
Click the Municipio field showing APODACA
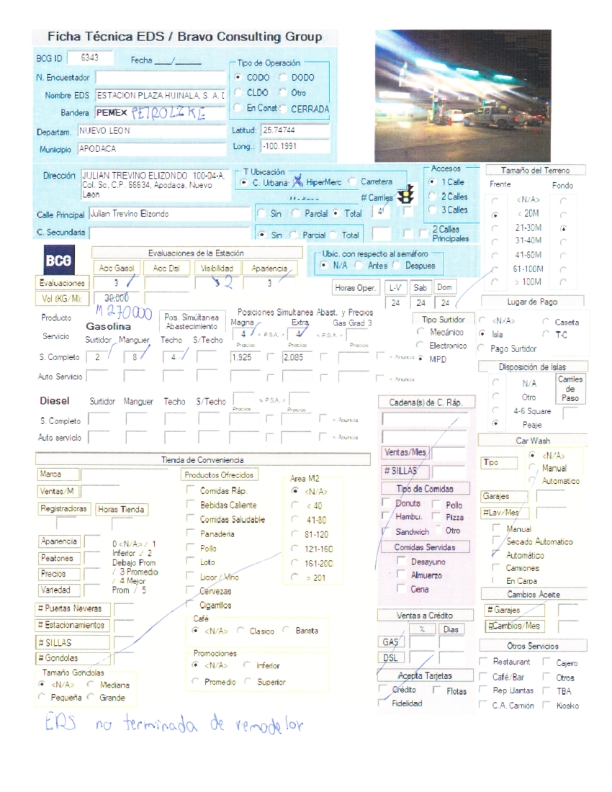[x=151, y=148]
